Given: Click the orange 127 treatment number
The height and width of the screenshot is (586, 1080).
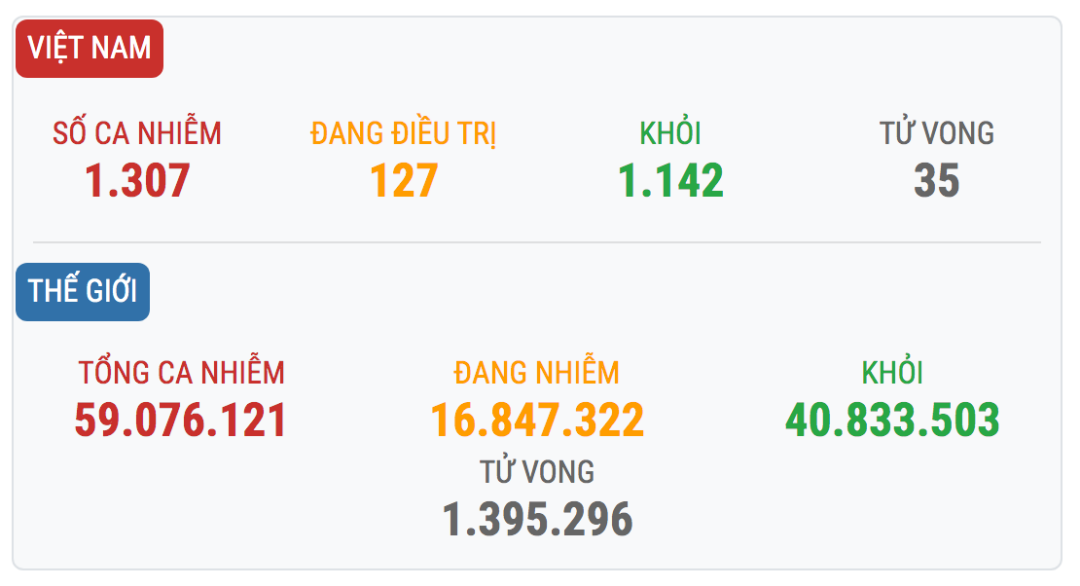Looking at the screenshot, I should pyautogui.click(x=404, y=181).
